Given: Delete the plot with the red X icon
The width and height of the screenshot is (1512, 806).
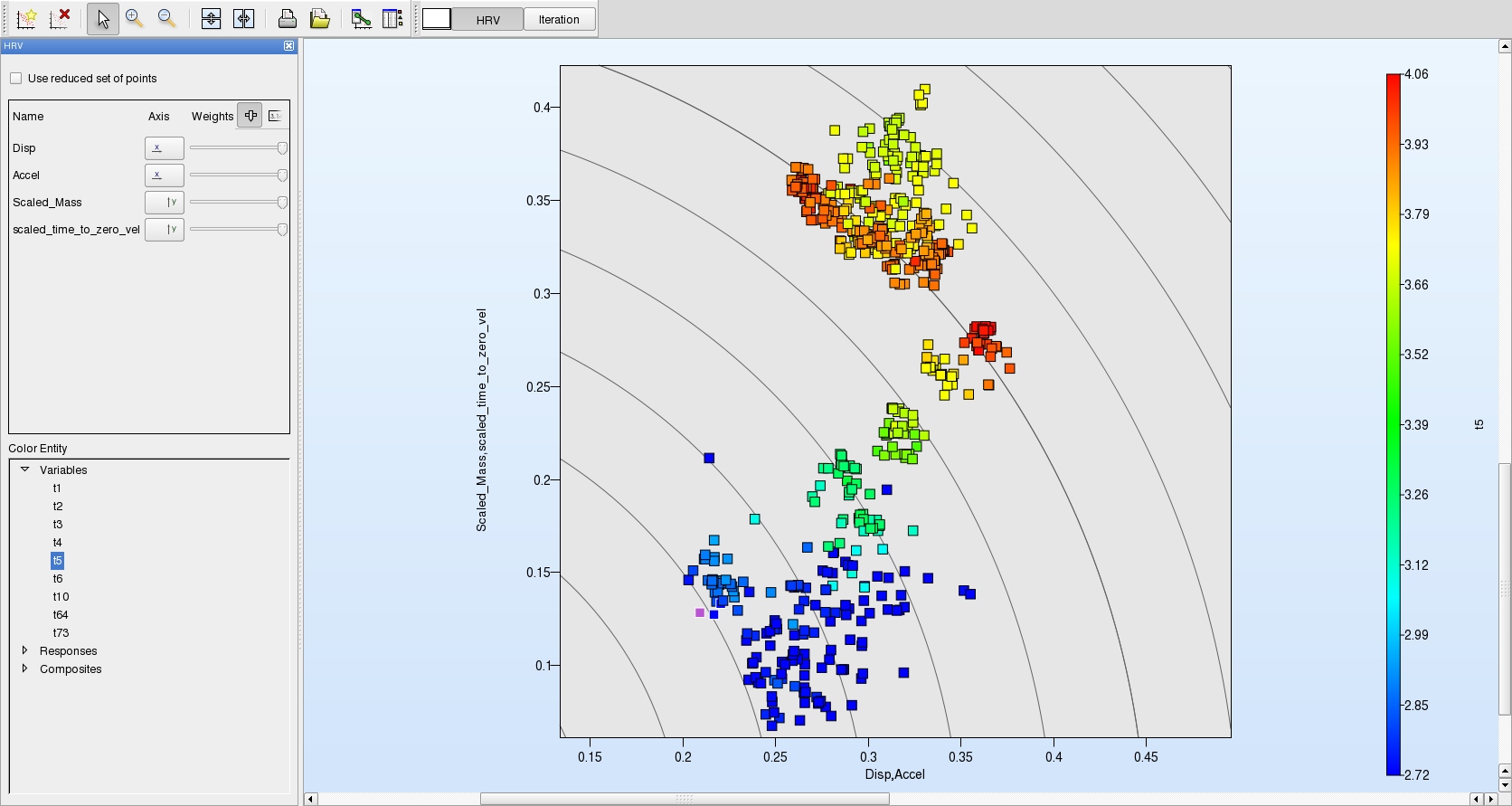Looking at the screenshot, I should point(60,18).
